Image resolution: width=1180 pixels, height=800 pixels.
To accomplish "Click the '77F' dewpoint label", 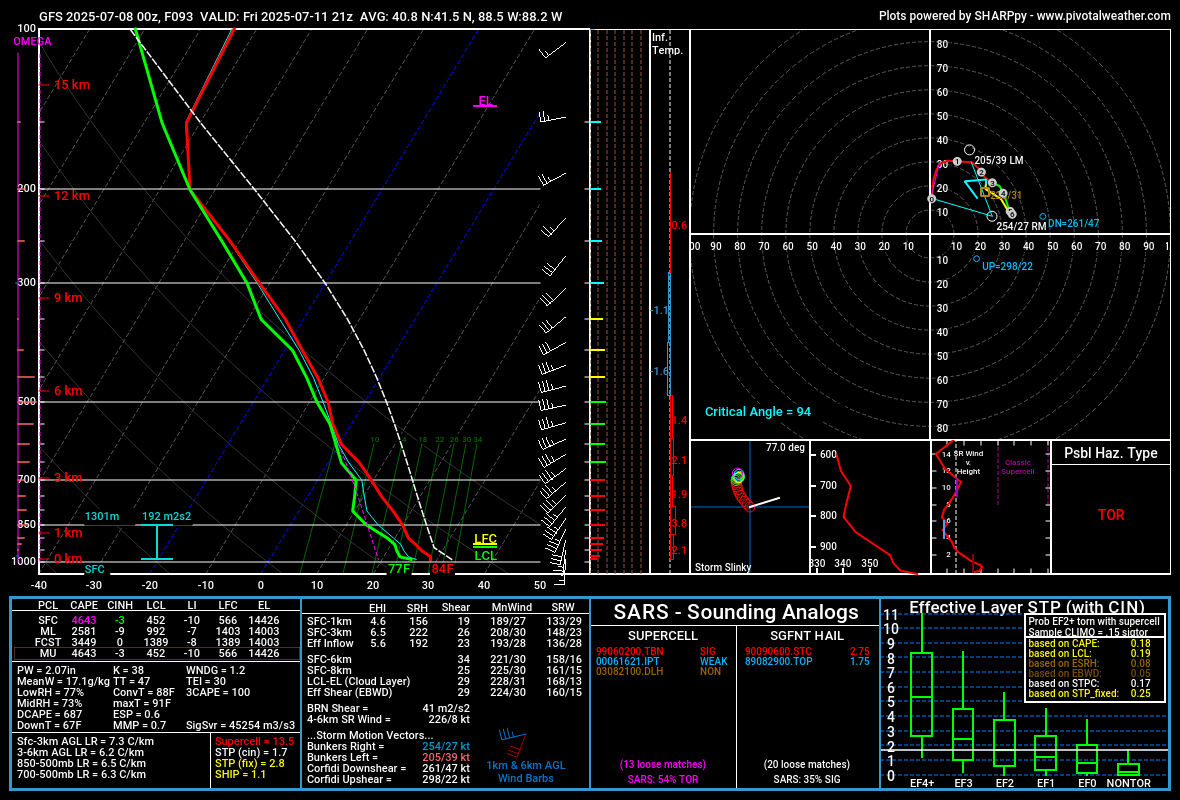I will (x=399, y=568).
